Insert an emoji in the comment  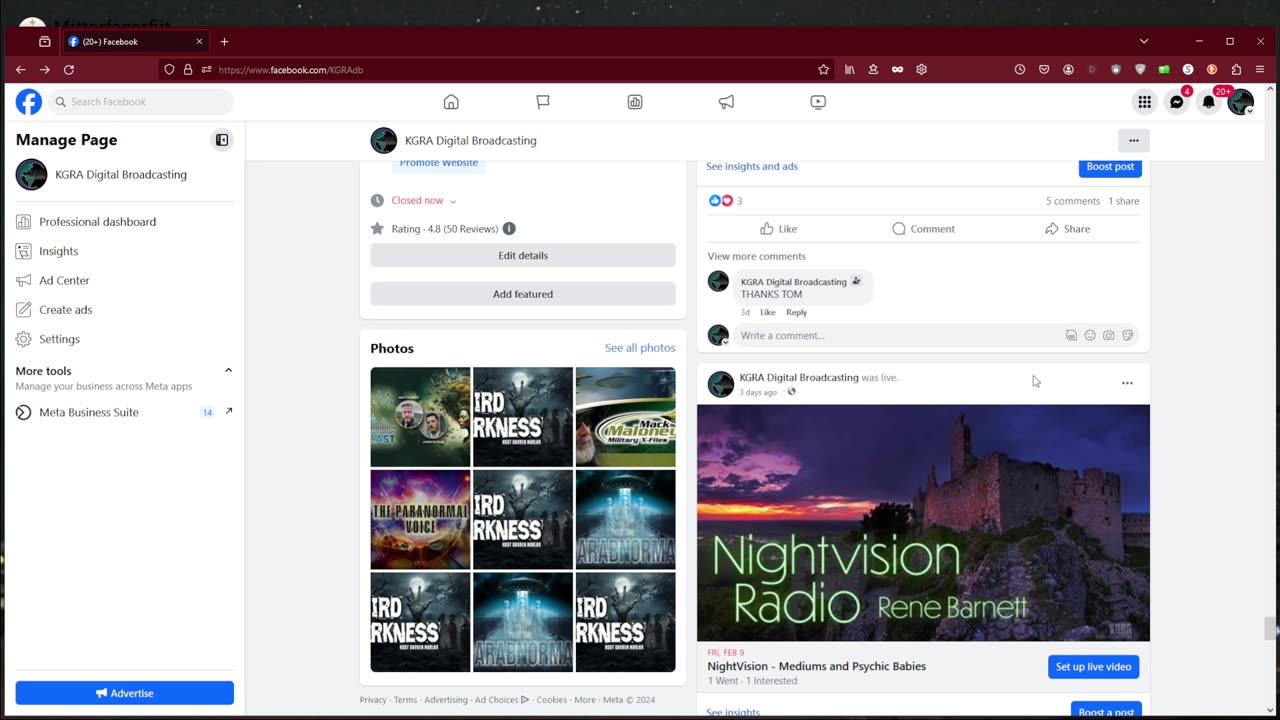[x=1090, y=336]
